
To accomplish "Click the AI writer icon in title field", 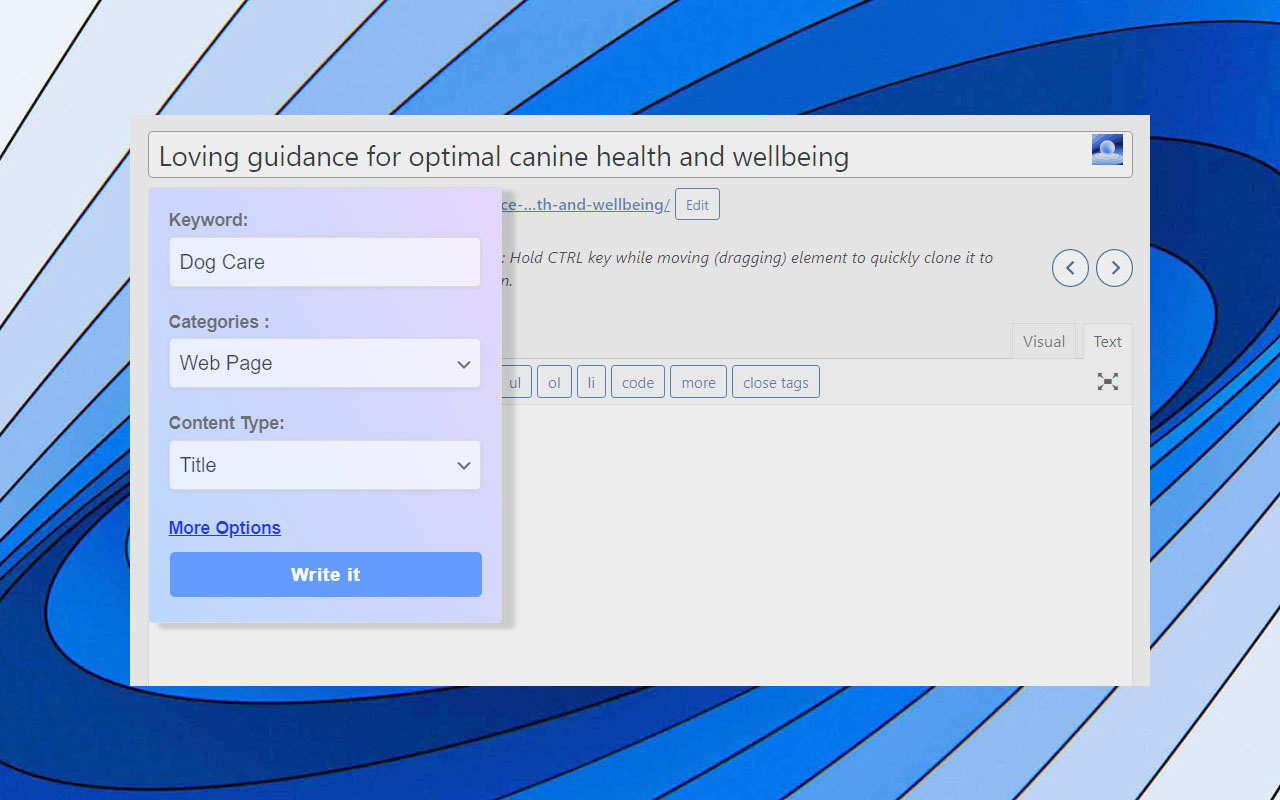I will point(1107,150).
